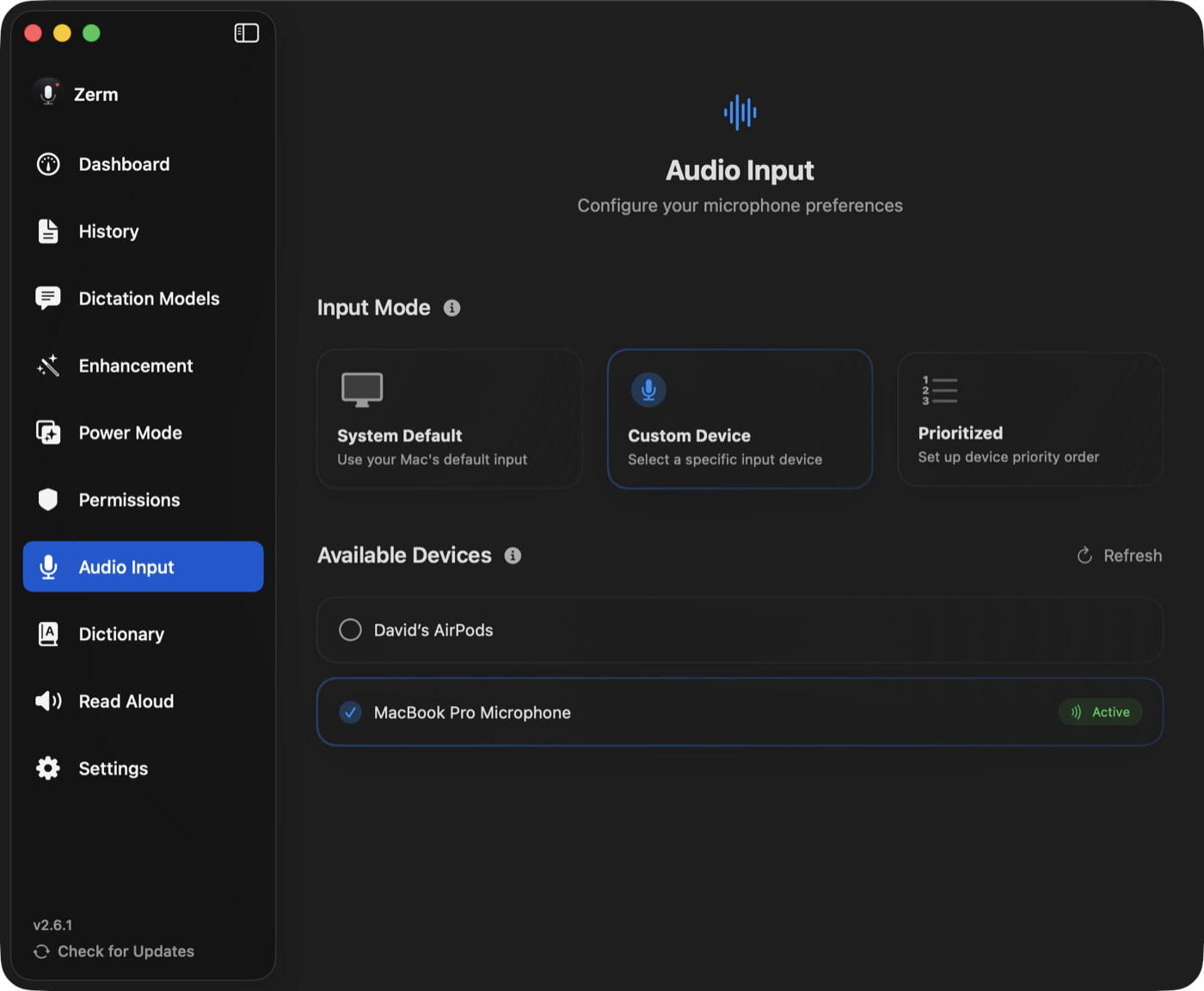Click the Zerm microphone logo icon

pos(48,93)
